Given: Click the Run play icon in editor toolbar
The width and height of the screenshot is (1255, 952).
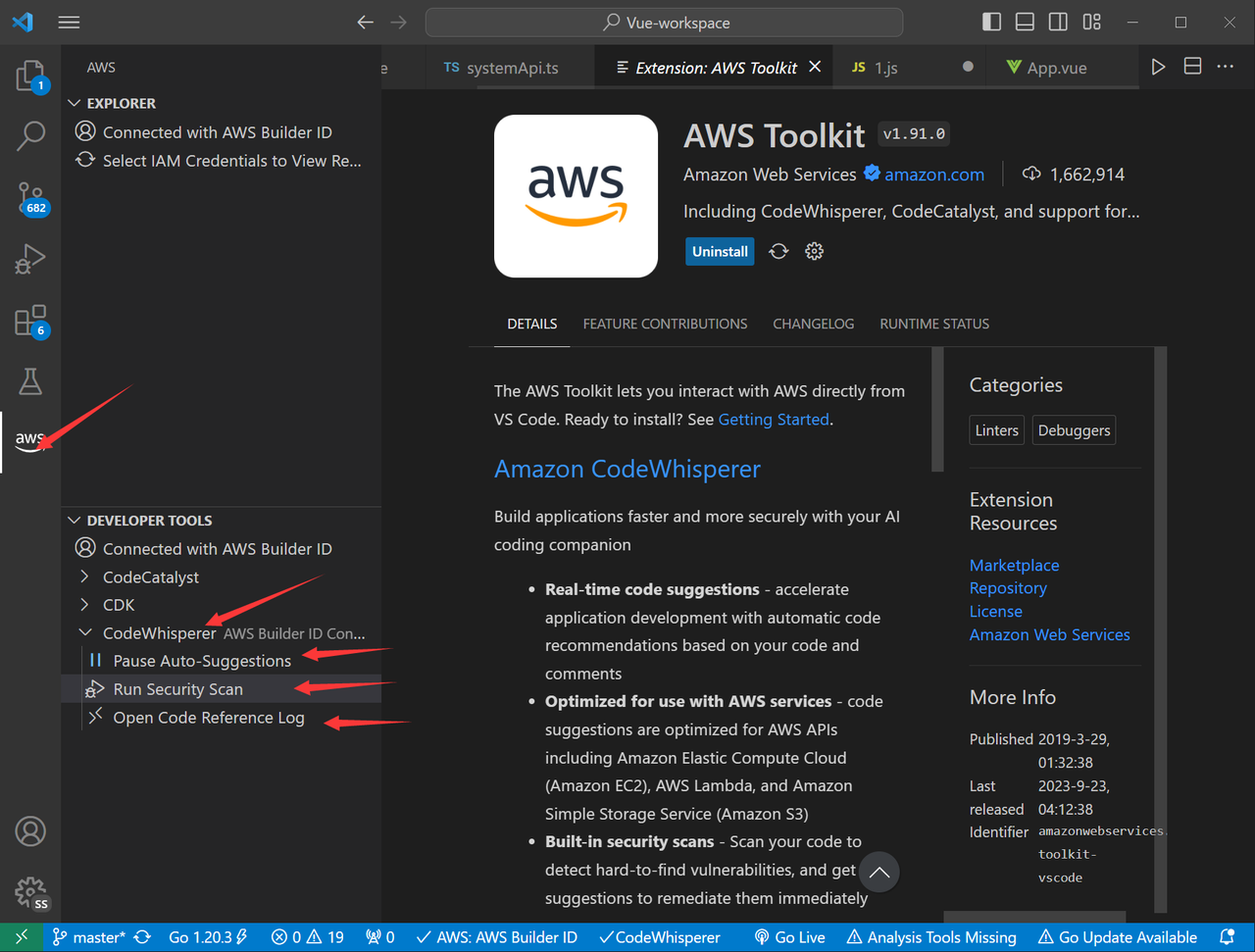Looking at the screenshot, I should click(x=1158, y=67).
